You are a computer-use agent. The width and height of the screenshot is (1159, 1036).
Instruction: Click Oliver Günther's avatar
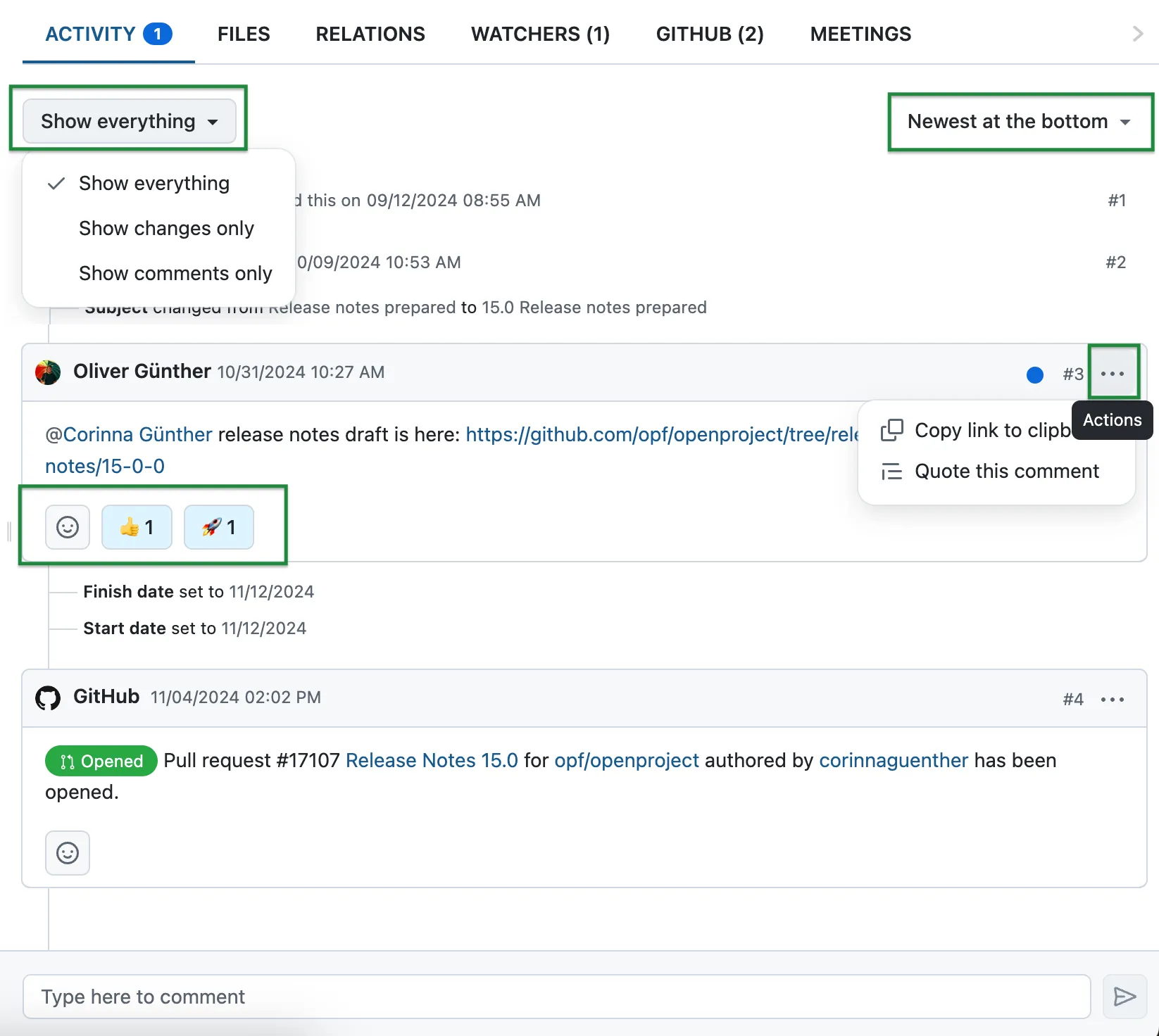pos(46,372)
